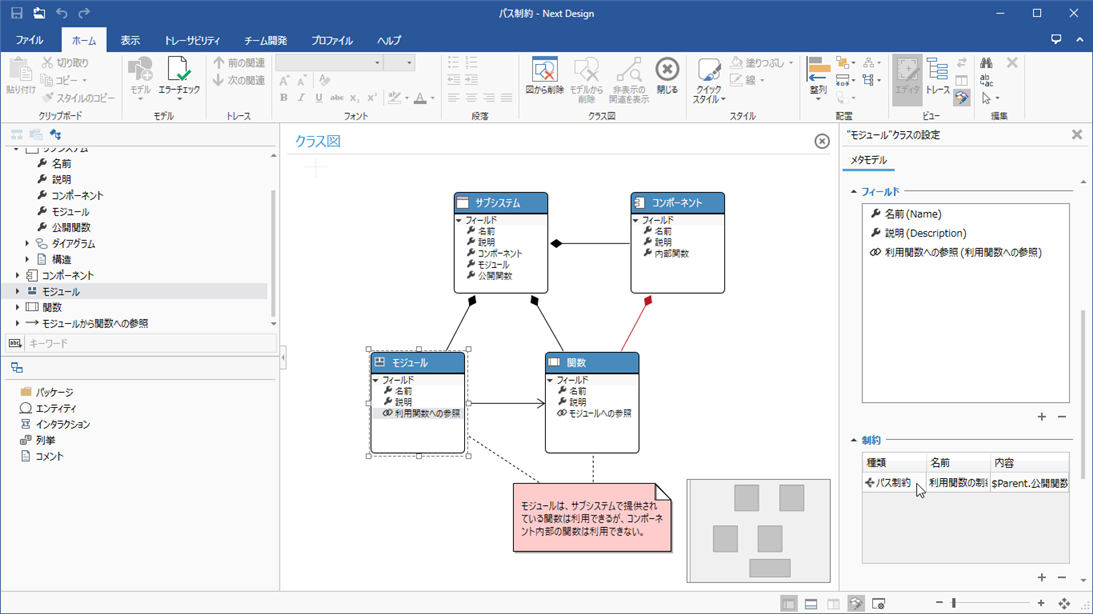Open the トレーサビリティ ribbon tab

pos(192,41)
